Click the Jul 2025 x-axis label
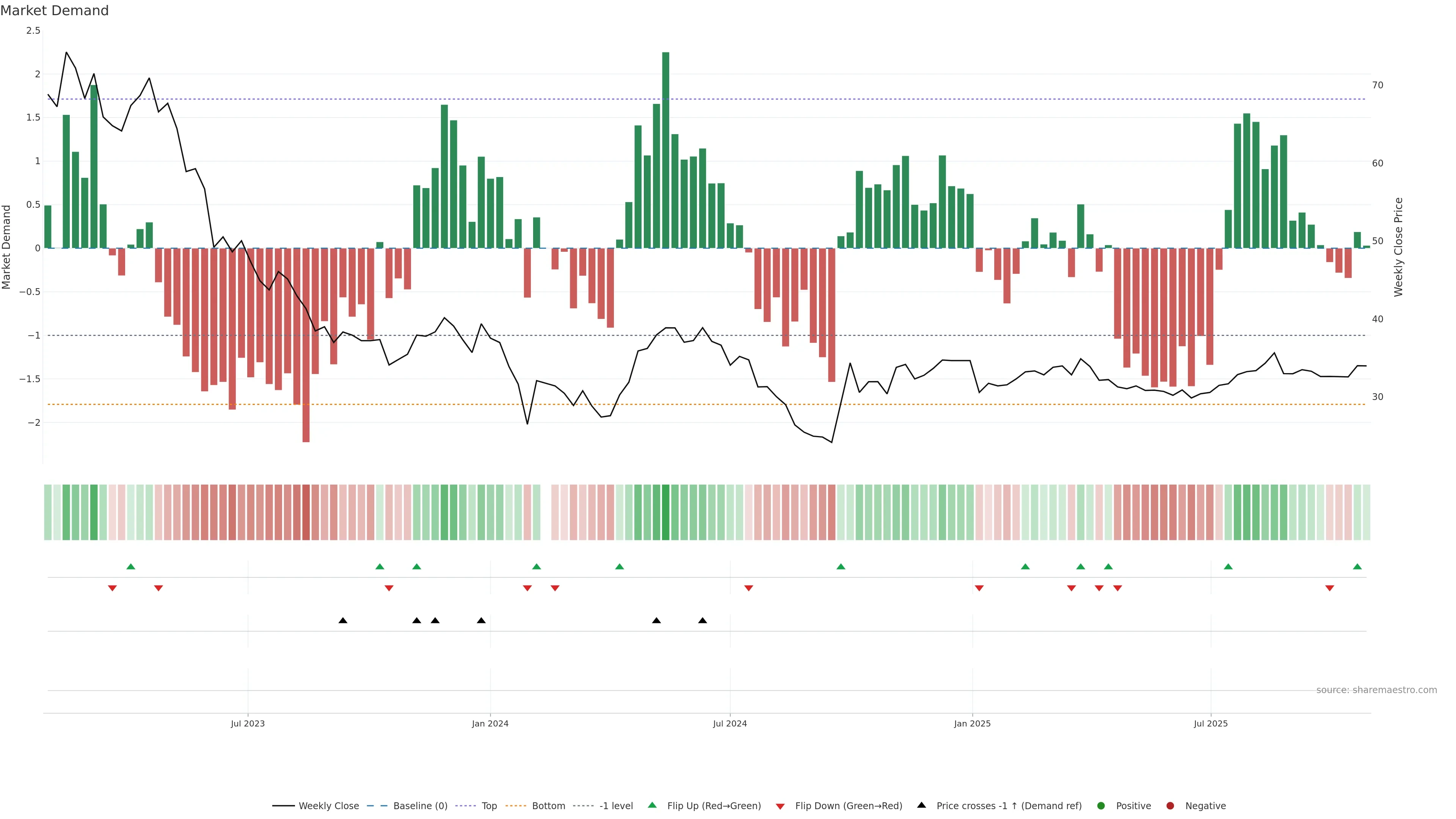 [x=1210, y=723]
